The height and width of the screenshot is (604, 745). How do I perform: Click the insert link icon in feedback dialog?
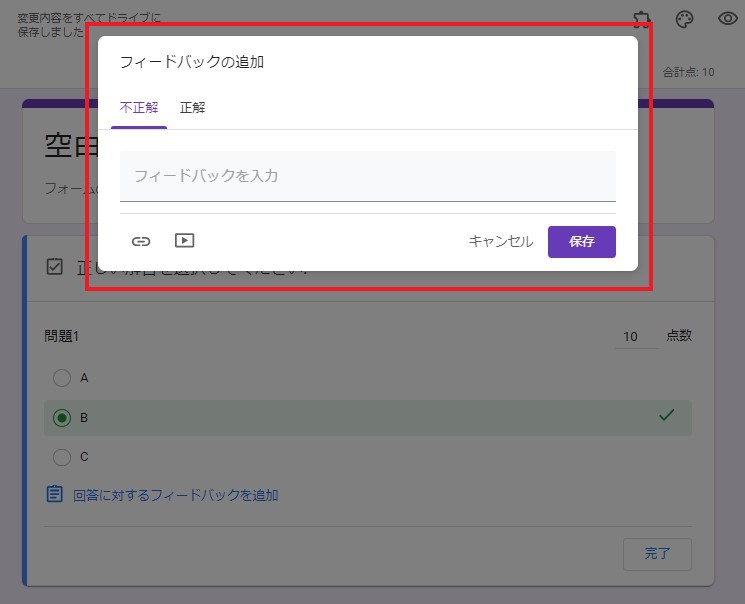[x=141, y=241]
